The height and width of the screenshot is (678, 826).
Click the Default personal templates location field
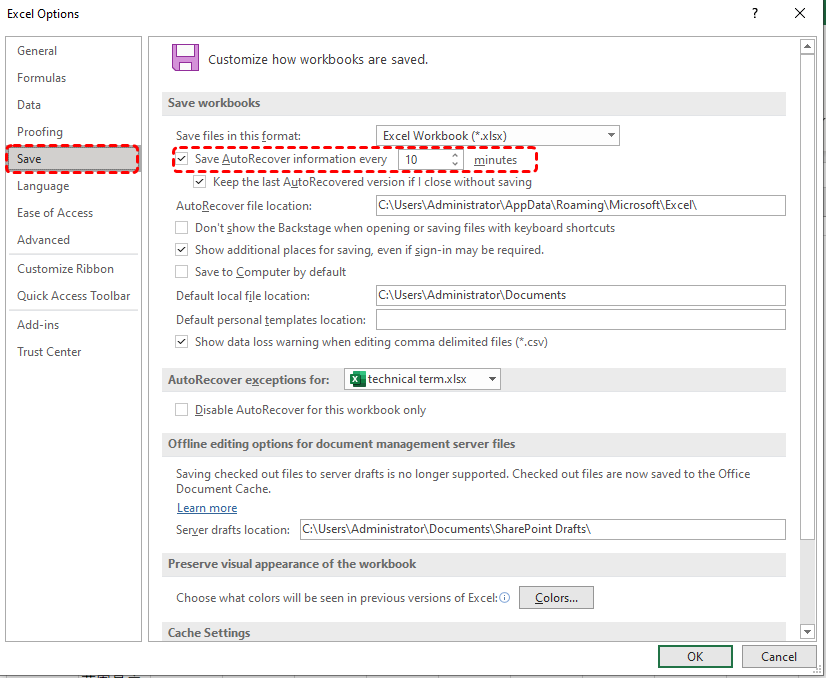coord(581,319)
